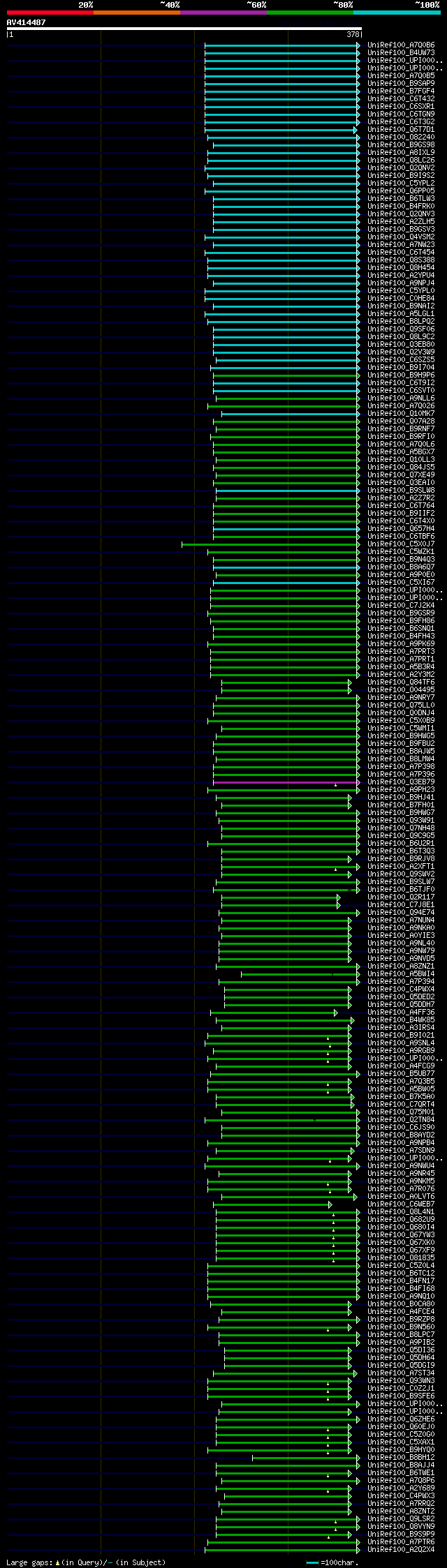Open hit UniRef100_B4UW73
The width and height of the screenshot is (447, 1568).
(x=401, y=53)
